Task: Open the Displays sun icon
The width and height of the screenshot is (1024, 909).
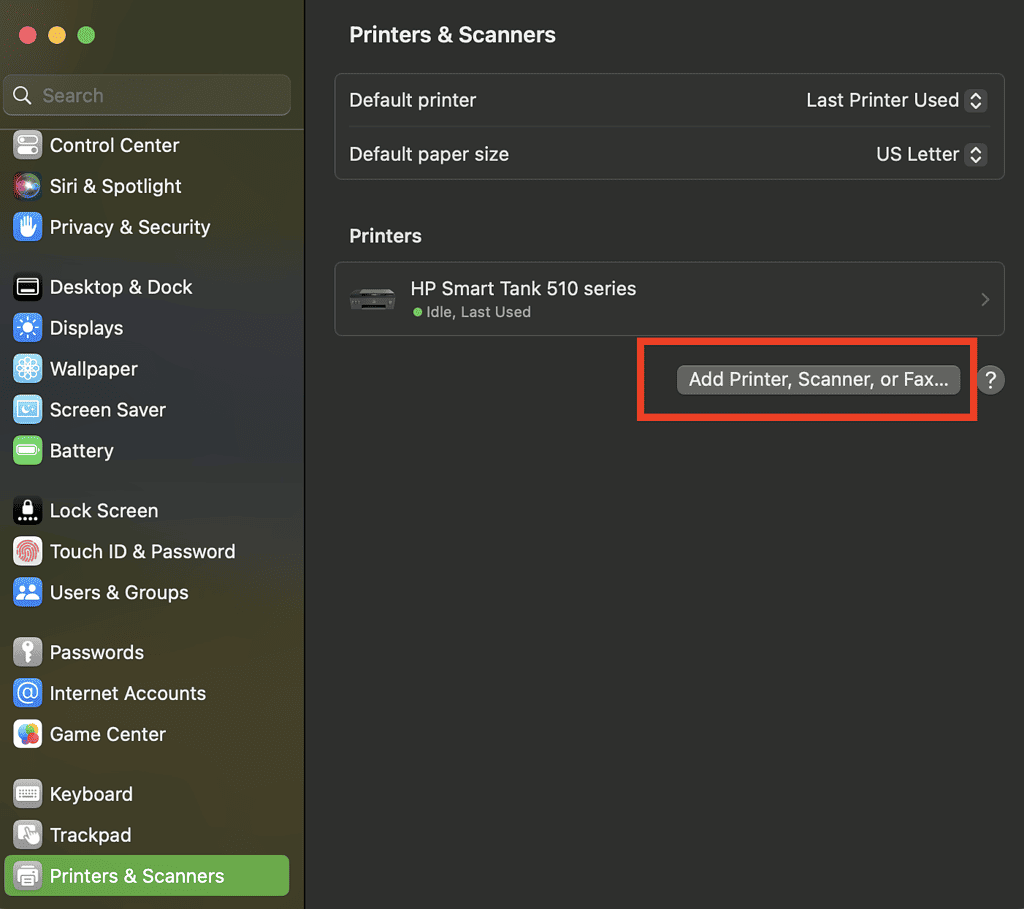Action: [x=27, y=328]
